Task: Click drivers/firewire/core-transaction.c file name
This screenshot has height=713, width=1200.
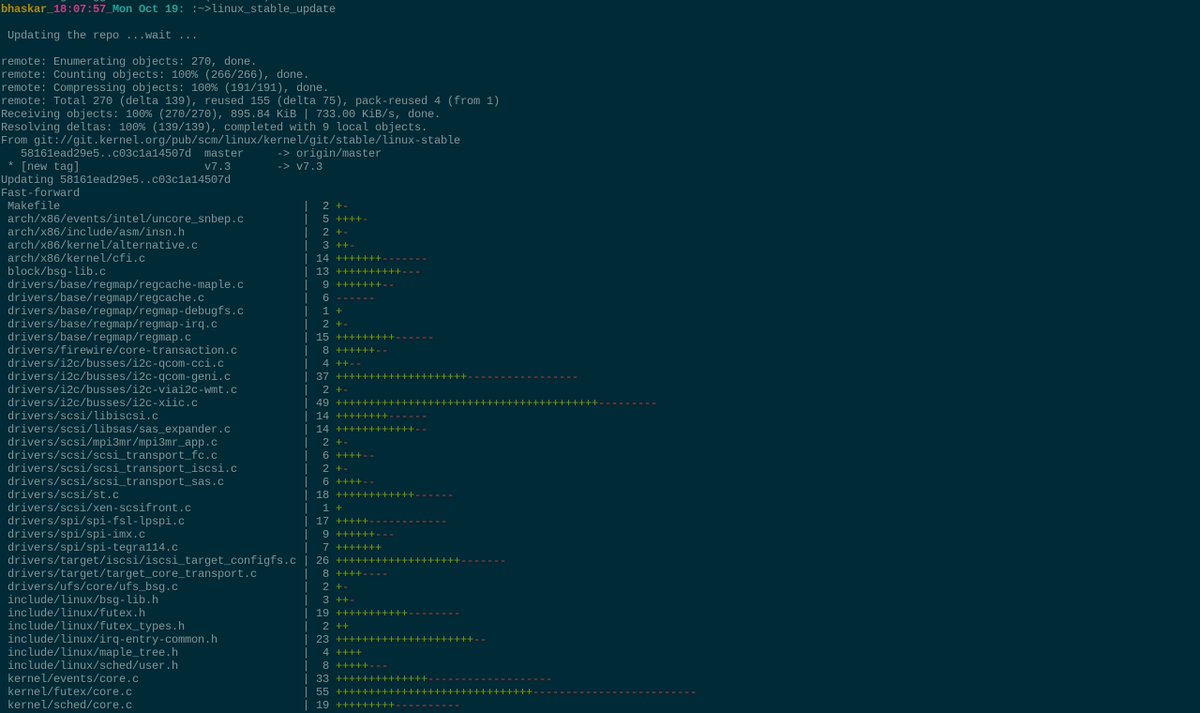Action: [122, 350]
